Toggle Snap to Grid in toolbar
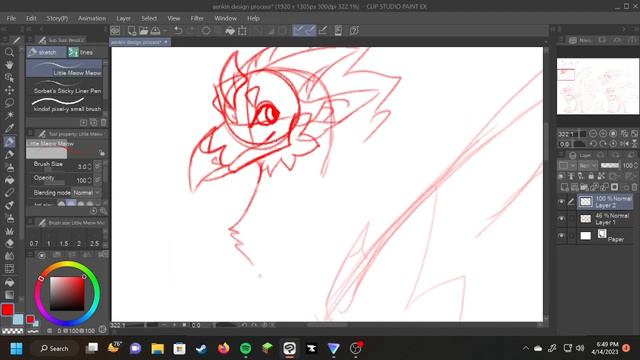This screenshot has height=360, width=640. (x=323, y=31)
